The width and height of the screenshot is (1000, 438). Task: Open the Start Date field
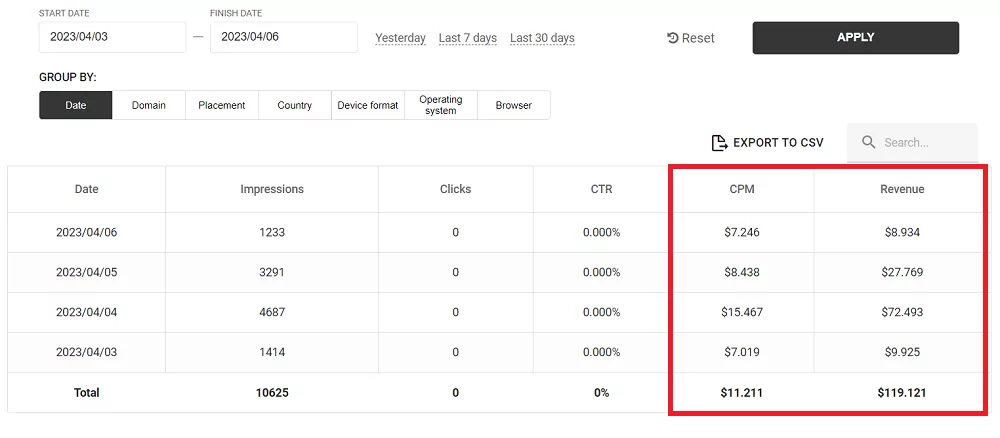pyautogui.click(x=112, y=37)
